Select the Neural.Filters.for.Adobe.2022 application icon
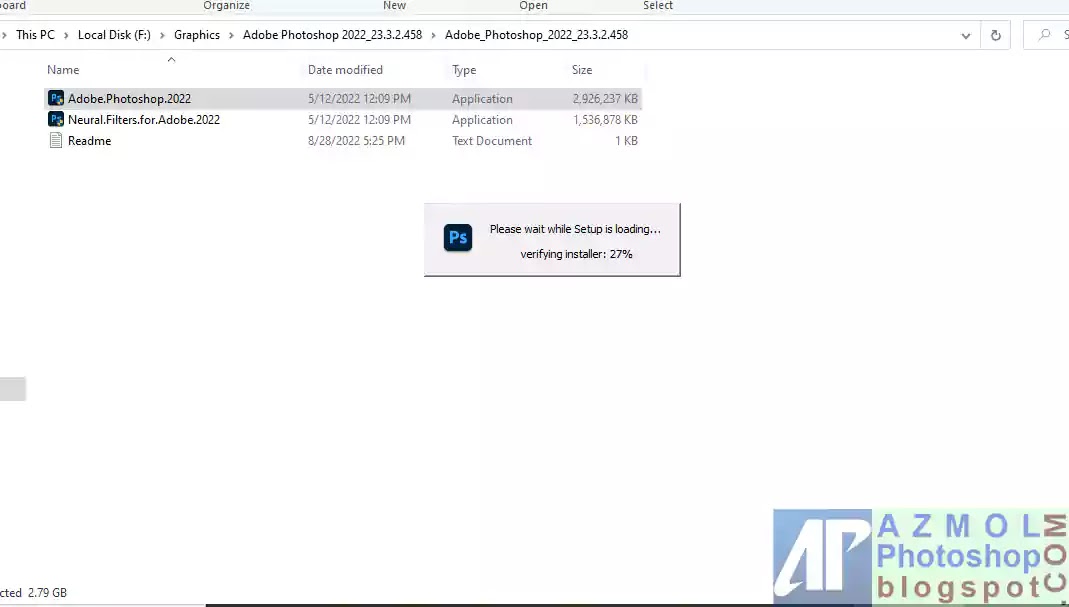 click(56, 119)
